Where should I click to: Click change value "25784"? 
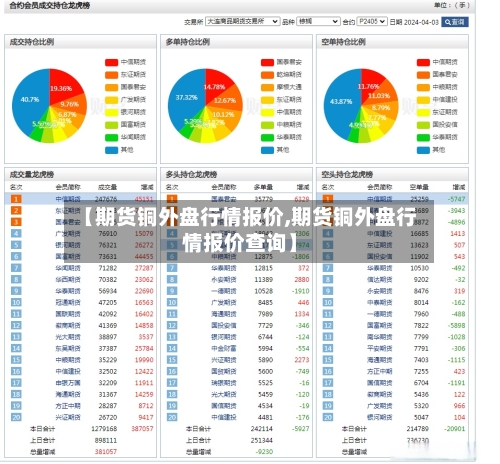click(144, 349)
